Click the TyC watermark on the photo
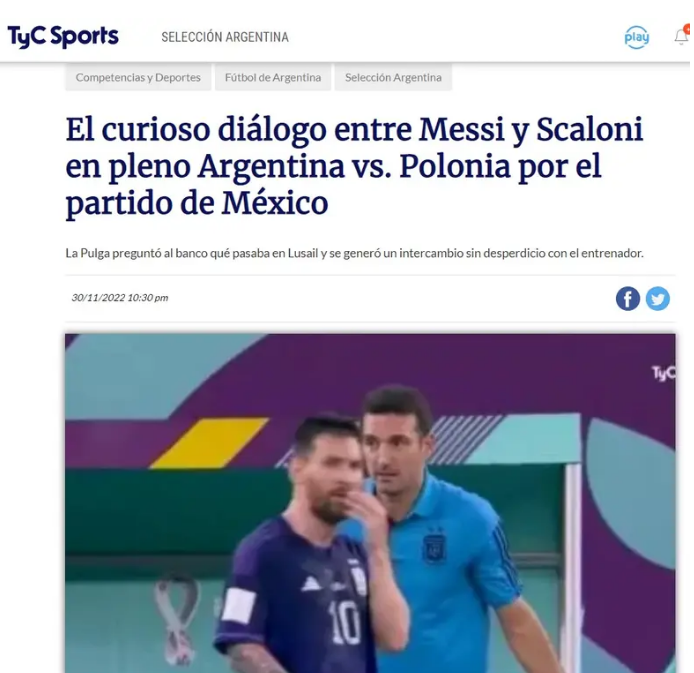694x673 pixels. click(x=664, y=373)
